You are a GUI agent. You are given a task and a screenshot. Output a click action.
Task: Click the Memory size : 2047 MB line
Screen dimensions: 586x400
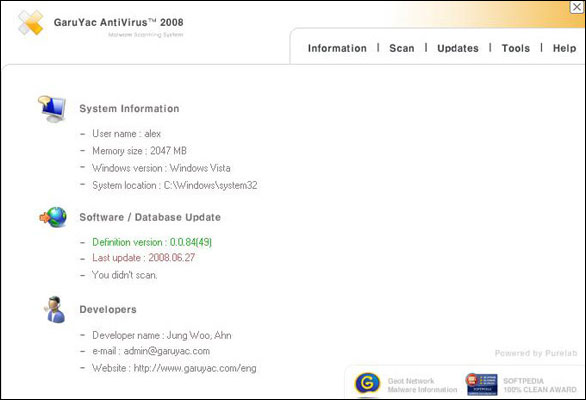point(139,151)
